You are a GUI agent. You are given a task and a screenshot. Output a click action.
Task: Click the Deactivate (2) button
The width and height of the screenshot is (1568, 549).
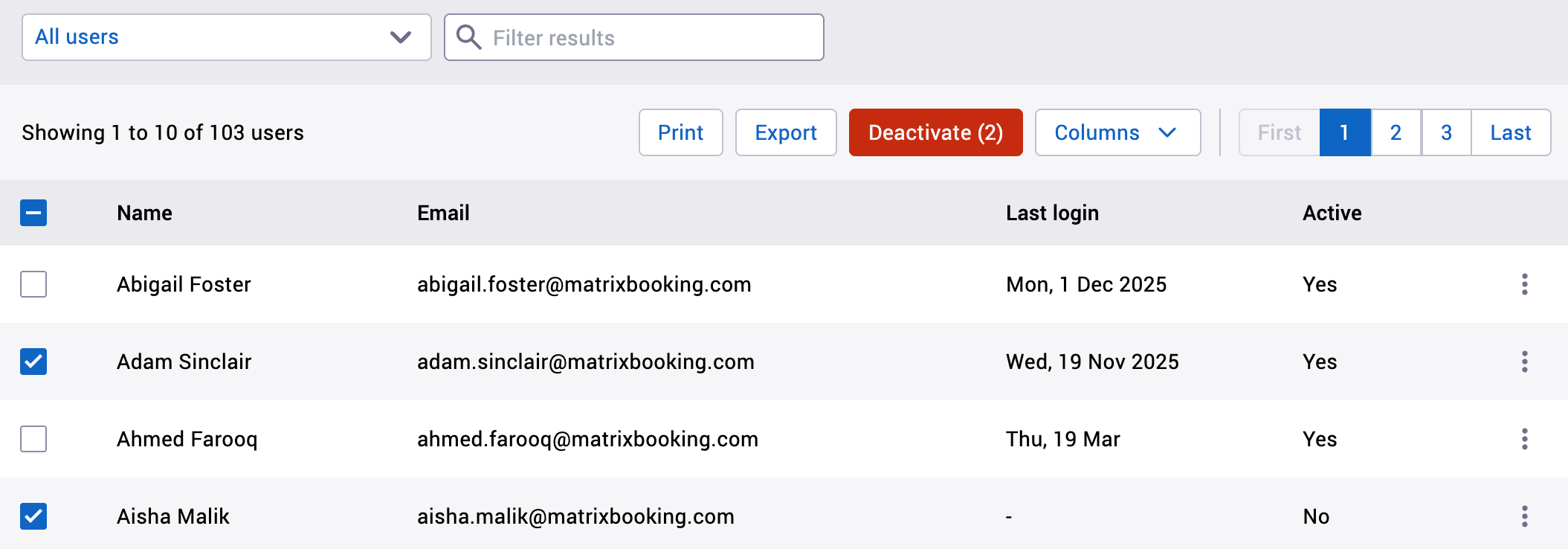pyautogui.click(x=935, y=132)
